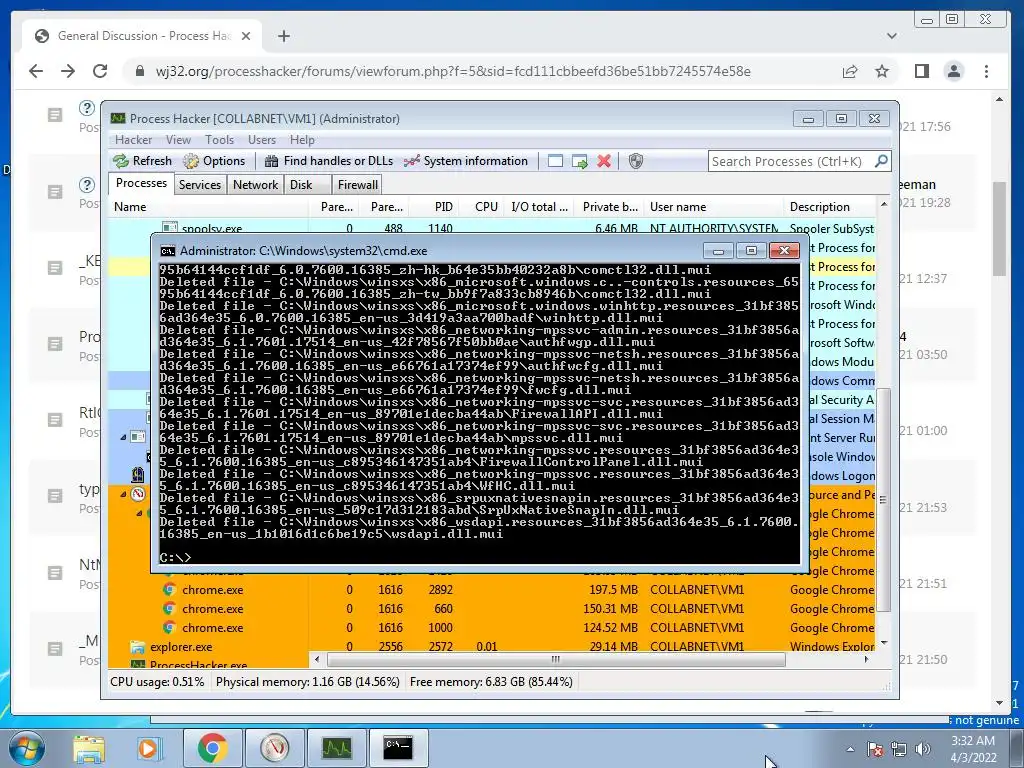Switch to the Services tab
Viewport: 1024px width, 768px height.
[x=200, y=185]
